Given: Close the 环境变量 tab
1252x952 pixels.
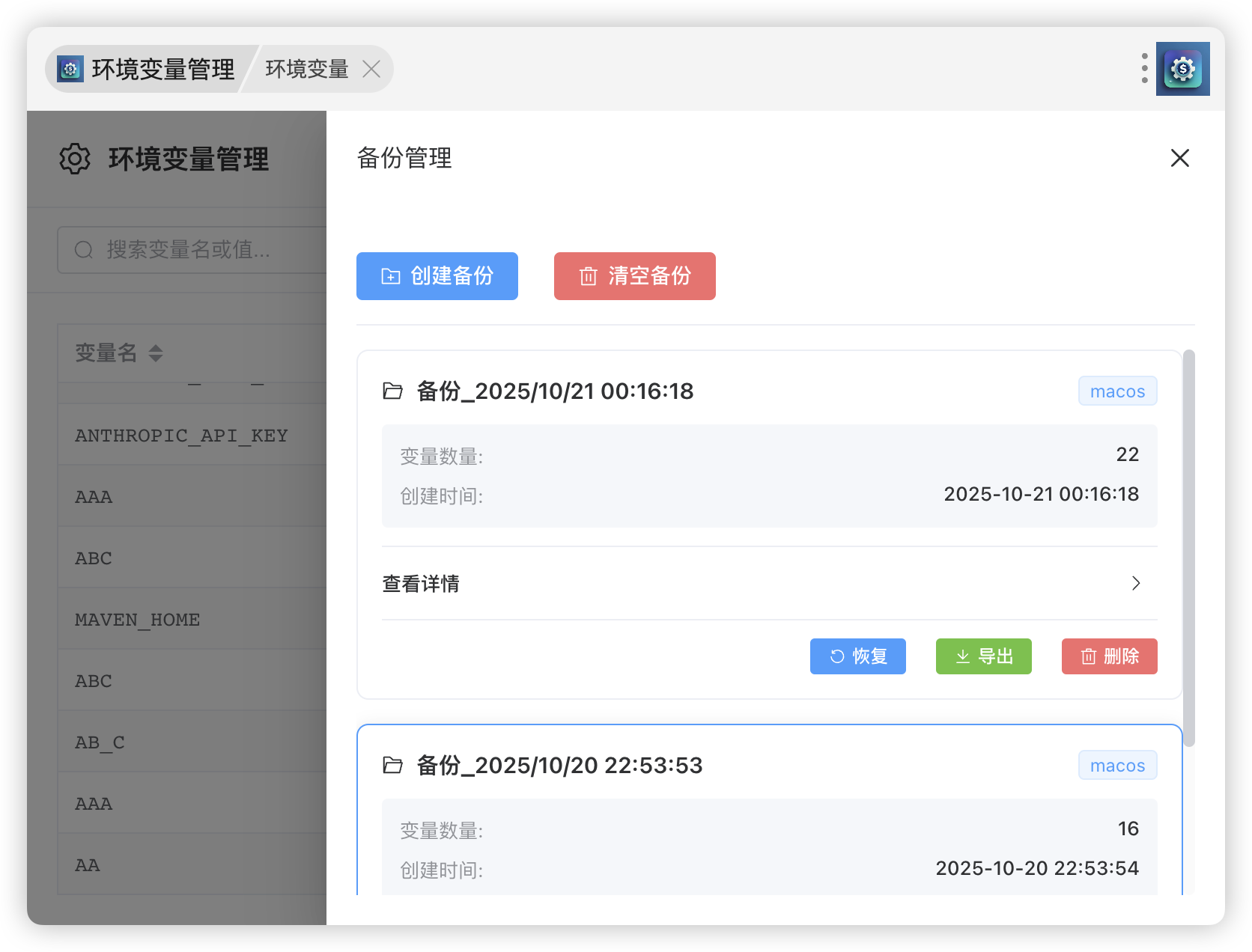Looking at the screenshot, I should pos(371,69).
